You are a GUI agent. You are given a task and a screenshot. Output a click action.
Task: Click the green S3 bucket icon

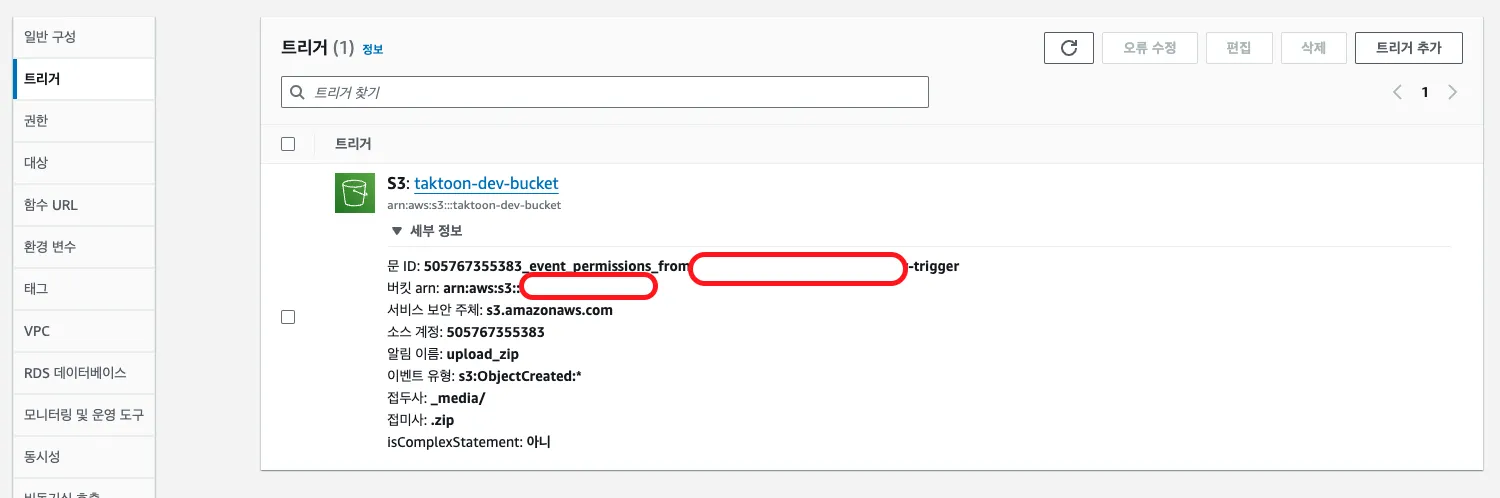click(x=354, y=193)
